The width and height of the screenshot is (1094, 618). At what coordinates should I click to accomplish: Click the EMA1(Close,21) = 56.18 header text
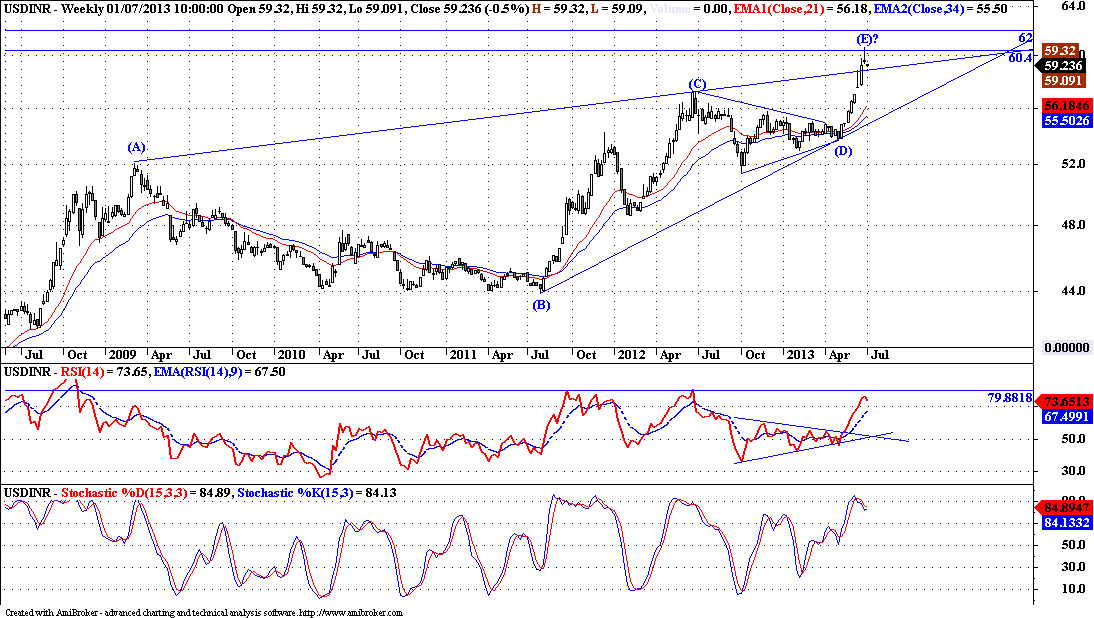click(x=802, y=8)
